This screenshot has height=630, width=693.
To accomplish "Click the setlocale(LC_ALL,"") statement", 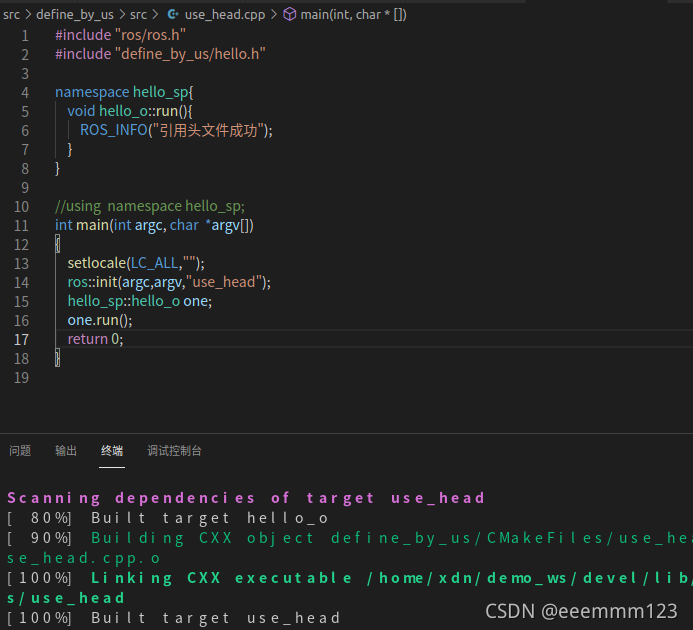I will pyautogui.click(x=136, y=263).
